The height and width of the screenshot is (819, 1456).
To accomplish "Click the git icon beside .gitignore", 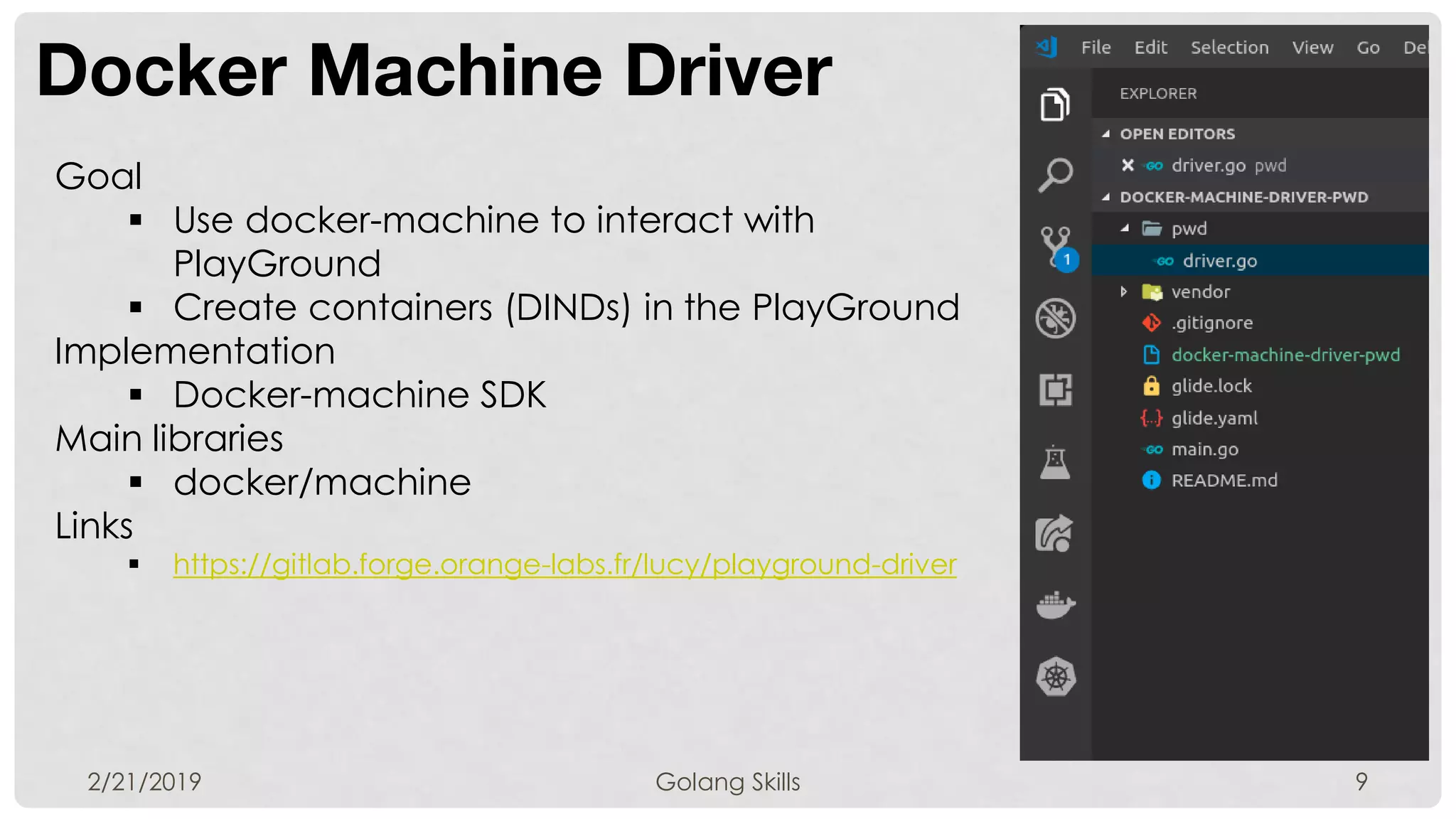I will click(1152, 323).
